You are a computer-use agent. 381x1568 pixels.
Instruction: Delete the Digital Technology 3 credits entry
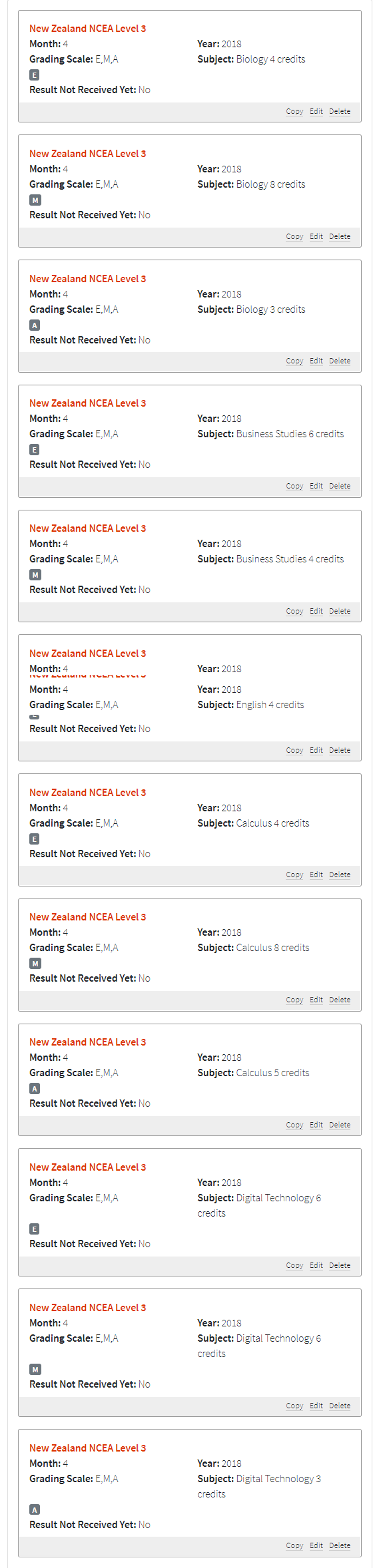click(340, 1546)
